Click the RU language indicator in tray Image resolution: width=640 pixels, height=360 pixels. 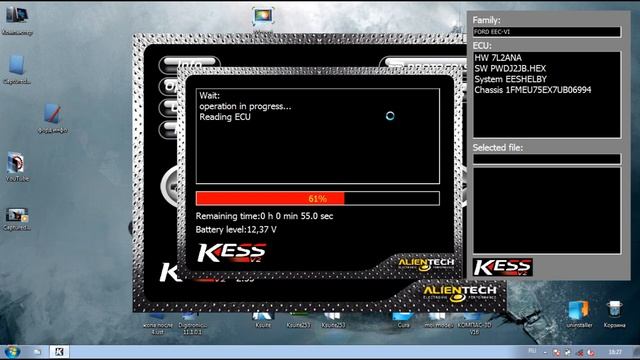[x=532, y=351]
